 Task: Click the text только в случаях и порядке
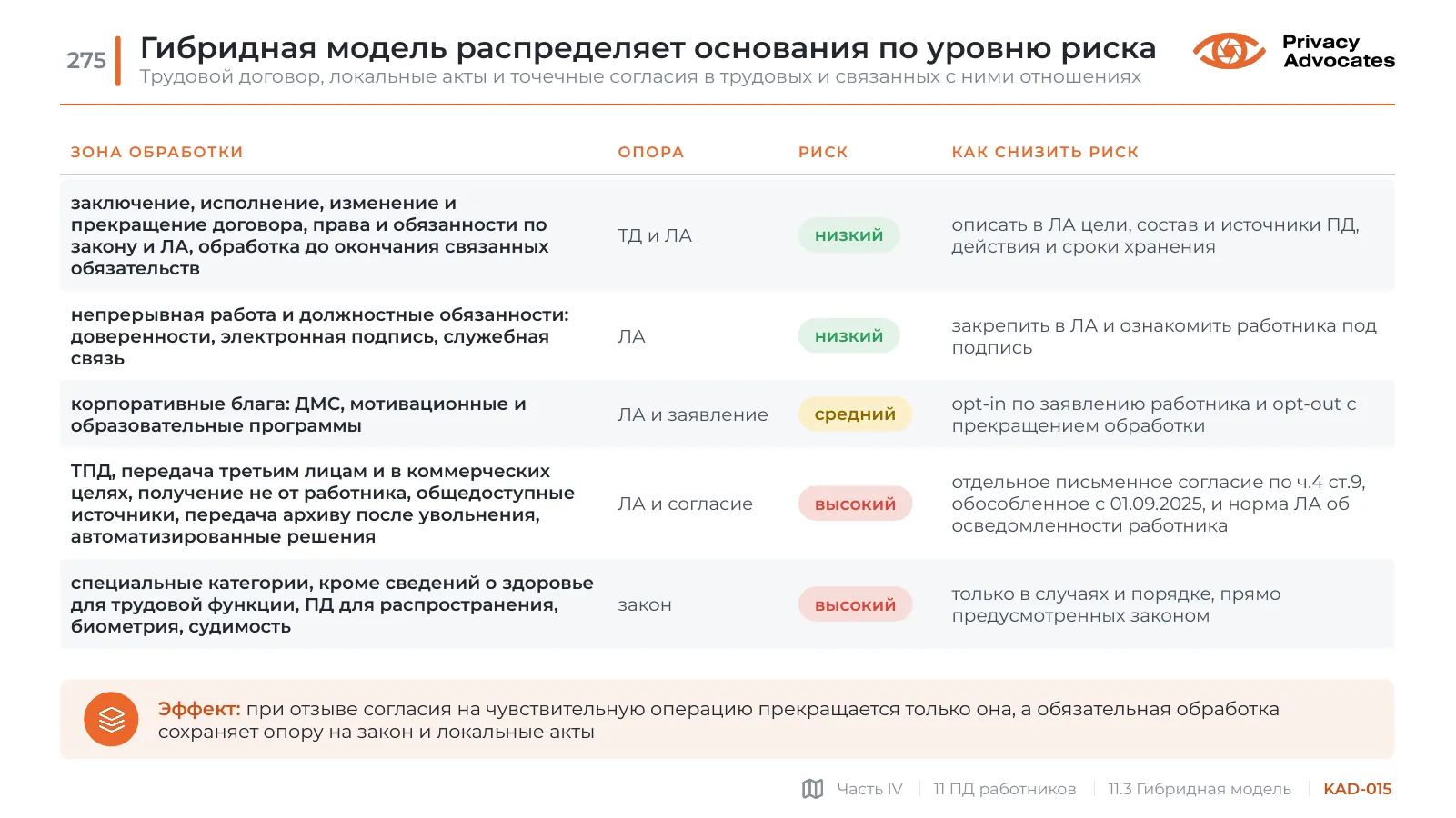(x=1116, y=604)
